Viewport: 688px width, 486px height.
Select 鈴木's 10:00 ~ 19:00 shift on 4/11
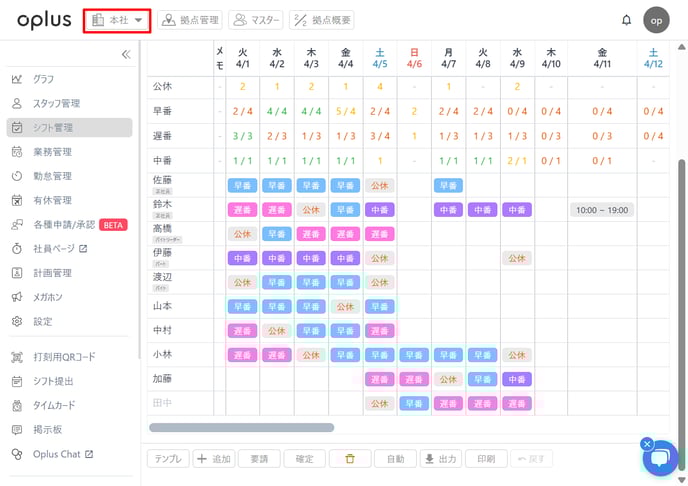603,210
